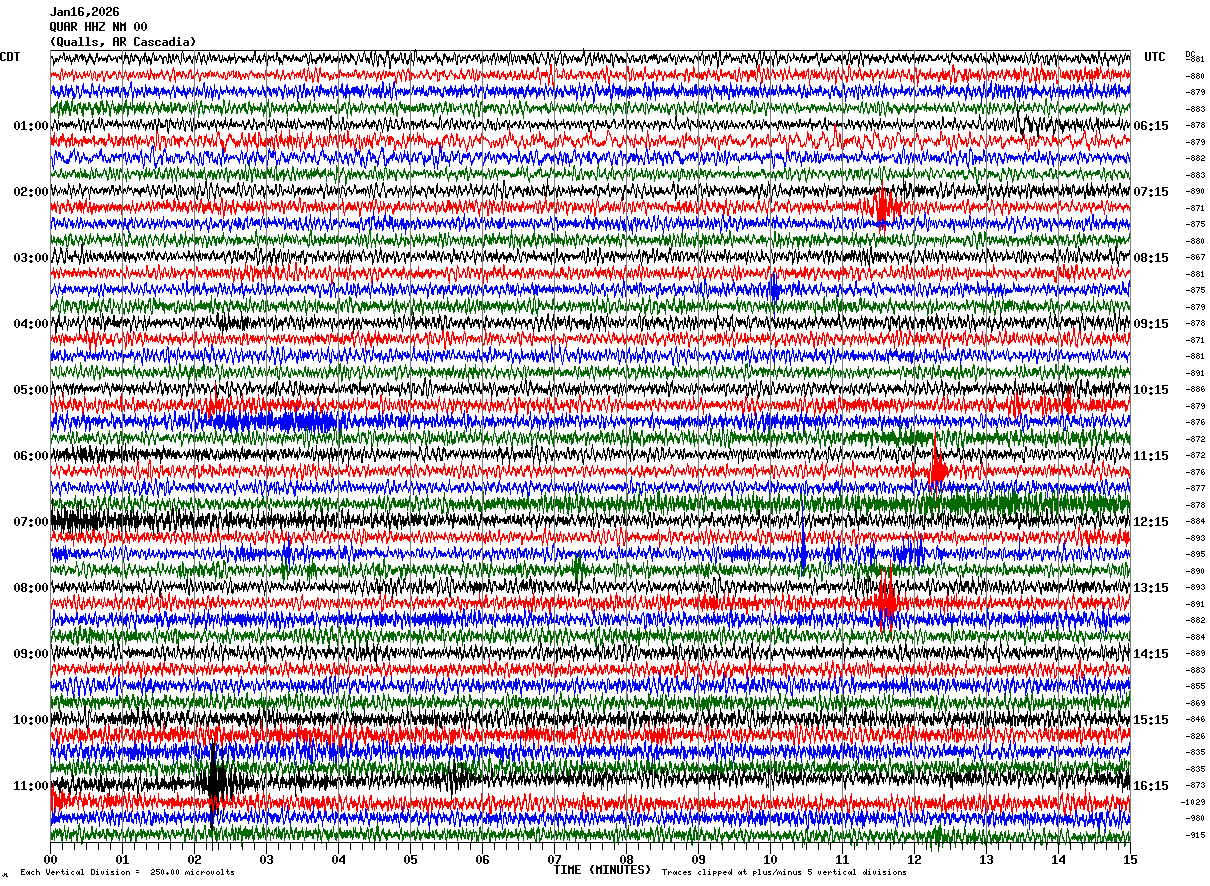Click the 13:15 UTC time label
This screenshot has height=886, width=1210.
(x=1152, y=588)
